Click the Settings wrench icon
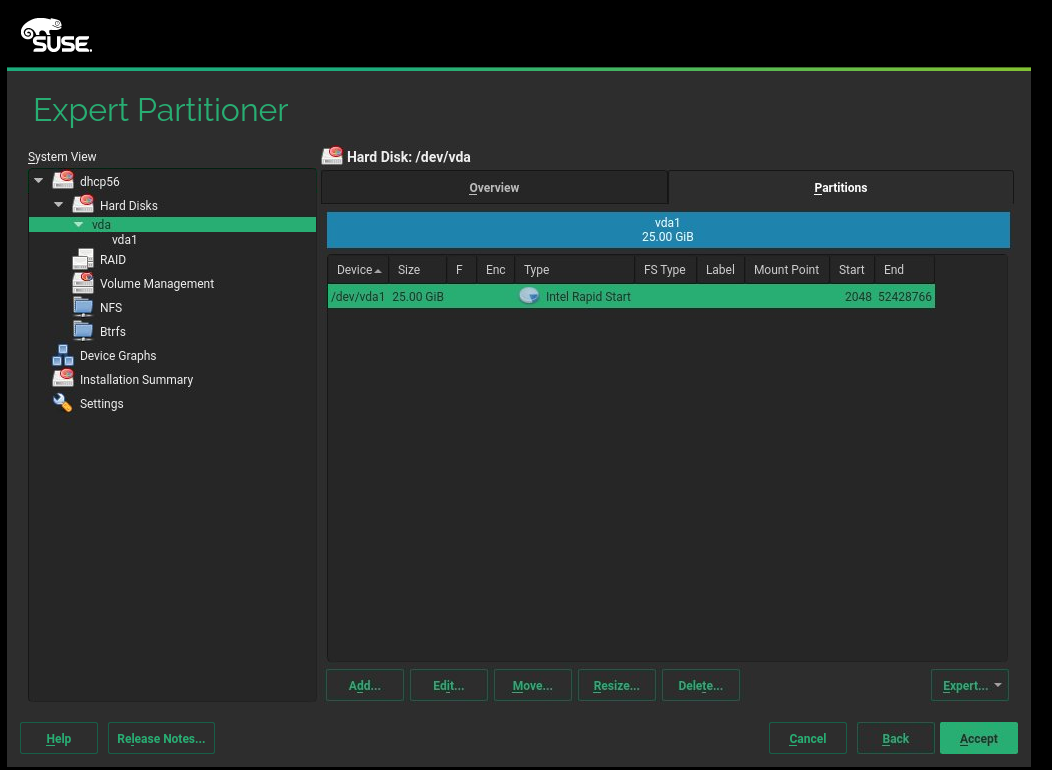The image size is (1052, 770). pyautogui.click(x=63, y=403)
